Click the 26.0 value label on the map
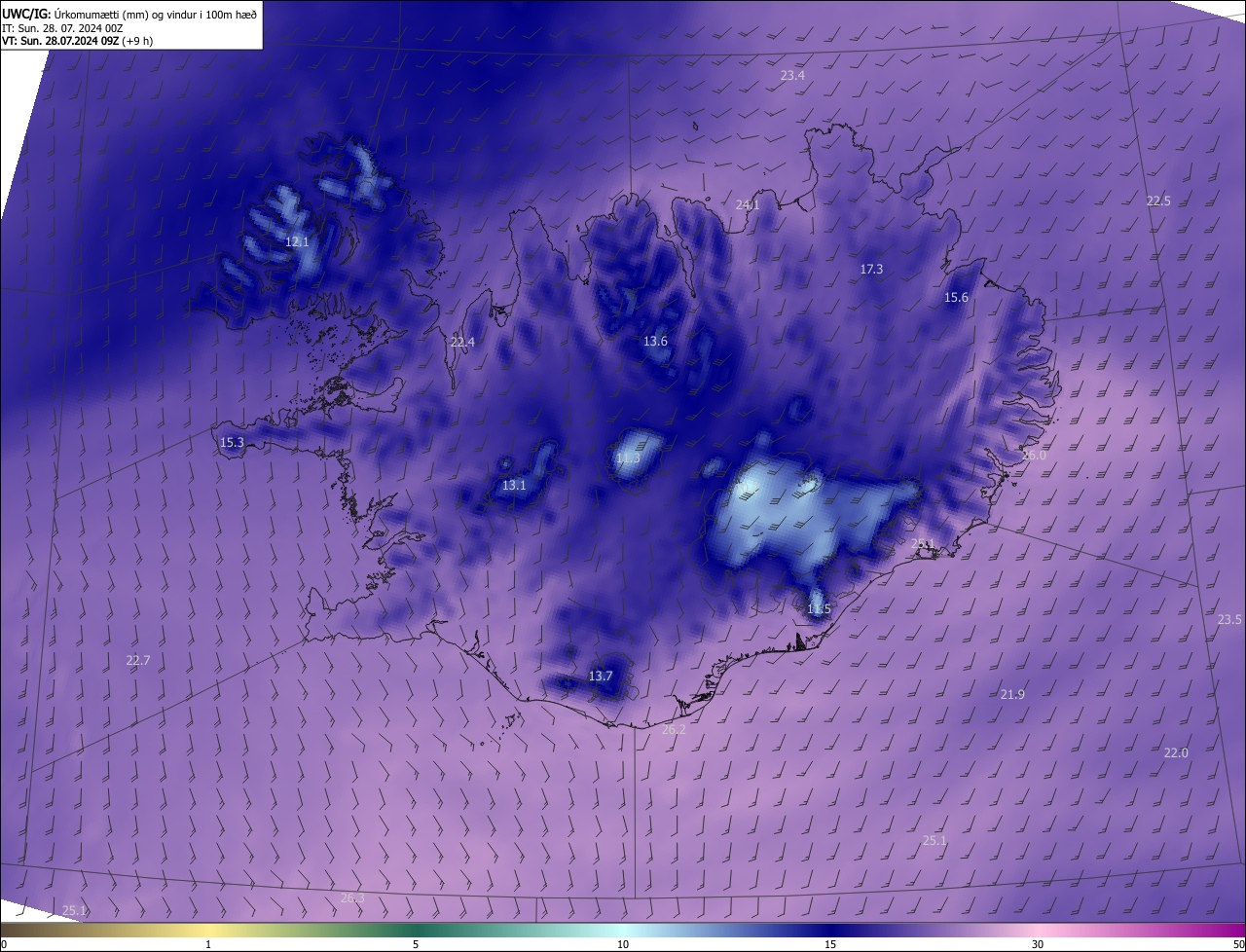The image size is (1246, 952). pyautogui.click(x=1034, y=455)
